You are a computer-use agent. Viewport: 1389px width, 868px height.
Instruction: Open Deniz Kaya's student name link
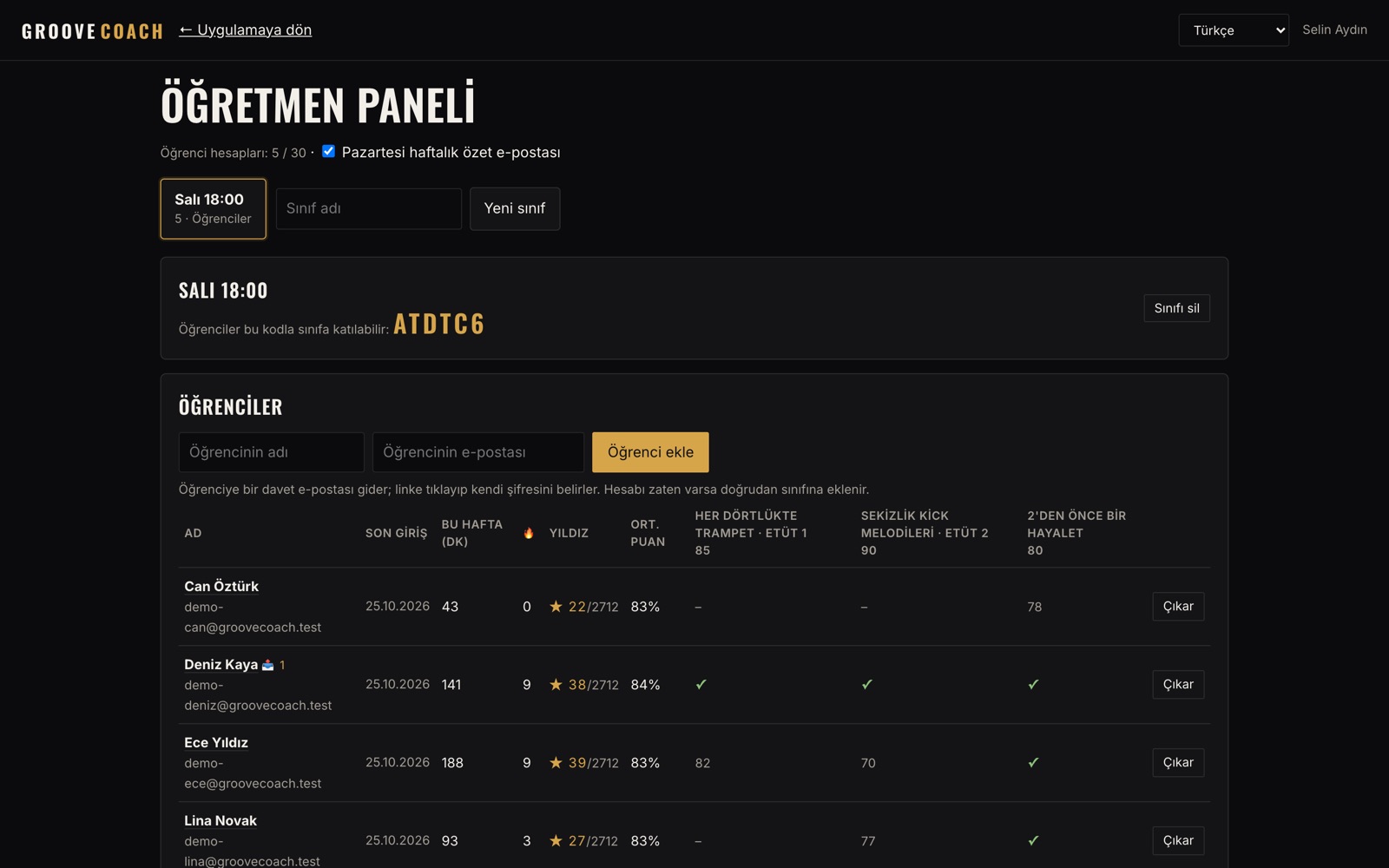pos(221,665)
